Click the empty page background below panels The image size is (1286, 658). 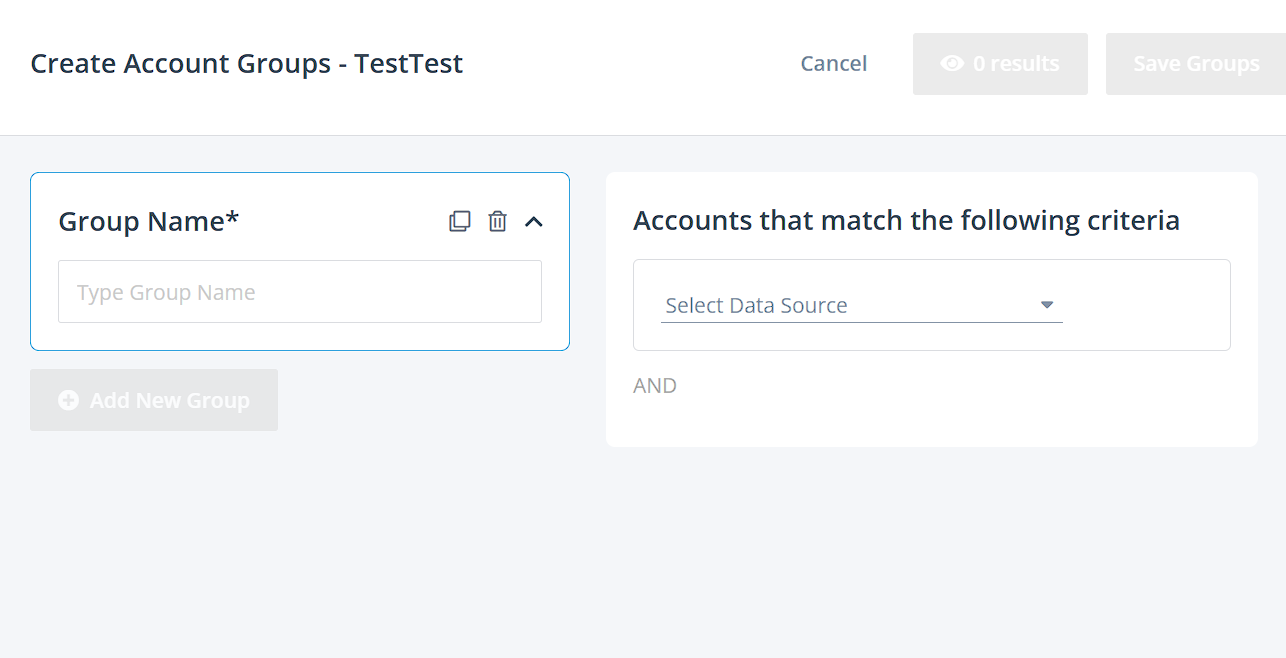640,560
